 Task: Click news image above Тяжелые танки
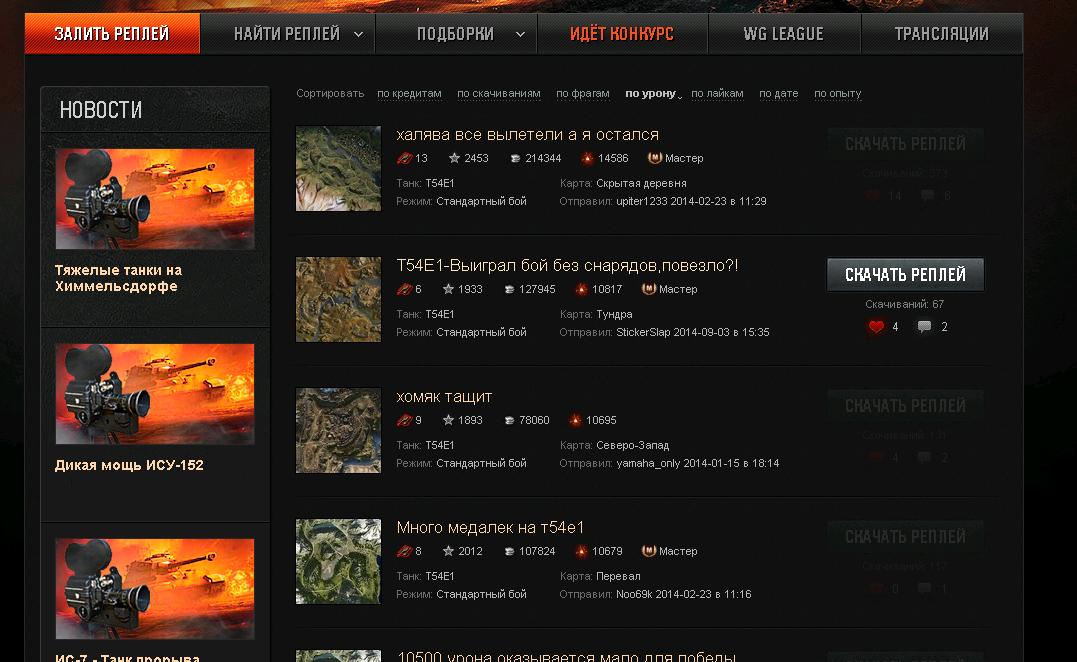(155, 199)
